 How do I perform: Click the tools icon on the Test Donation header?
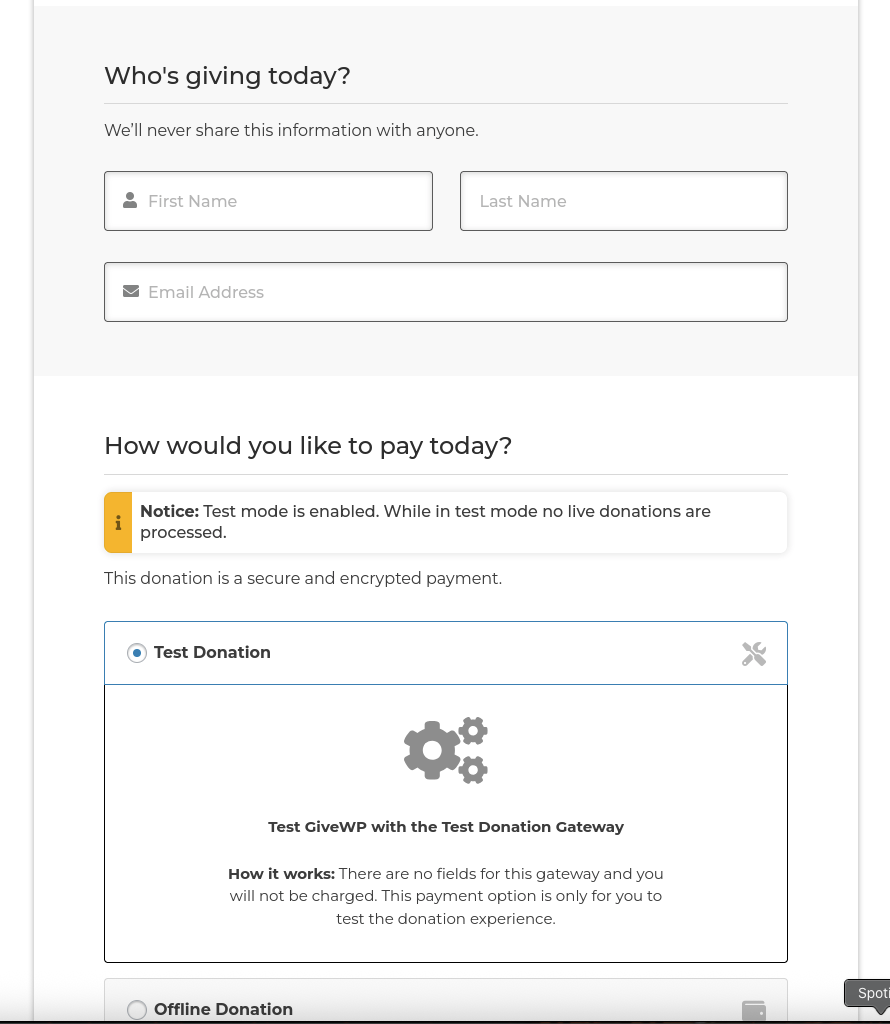(754, 653)
